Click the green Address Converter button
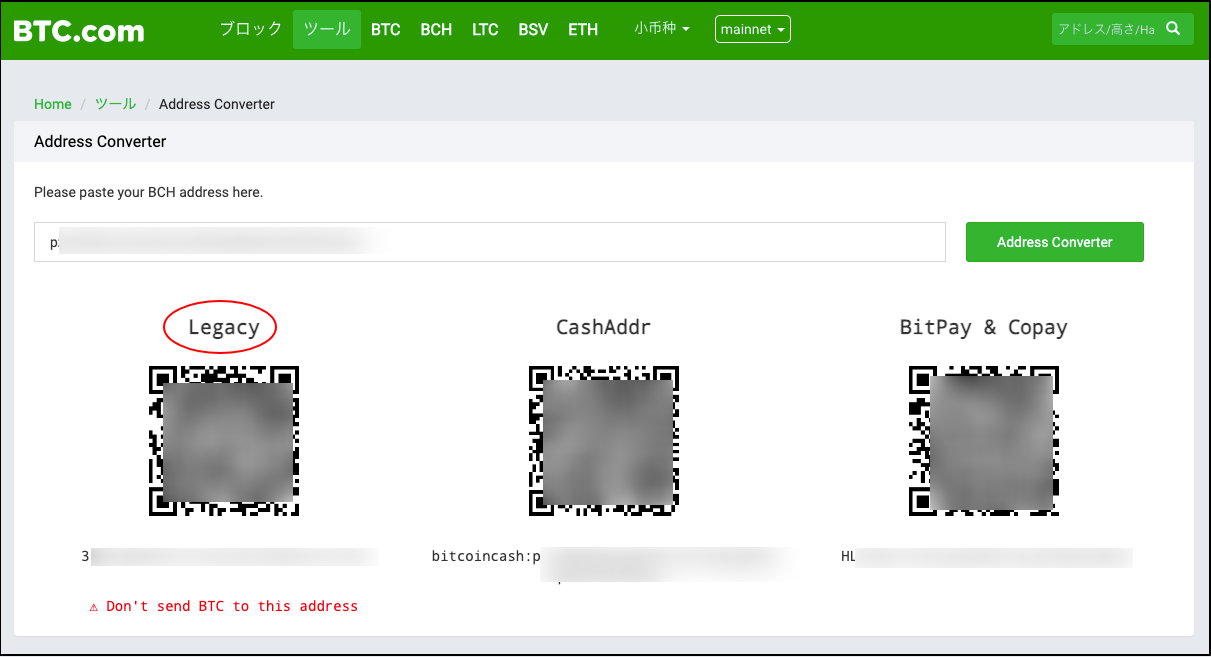 tap(1055, 242)
